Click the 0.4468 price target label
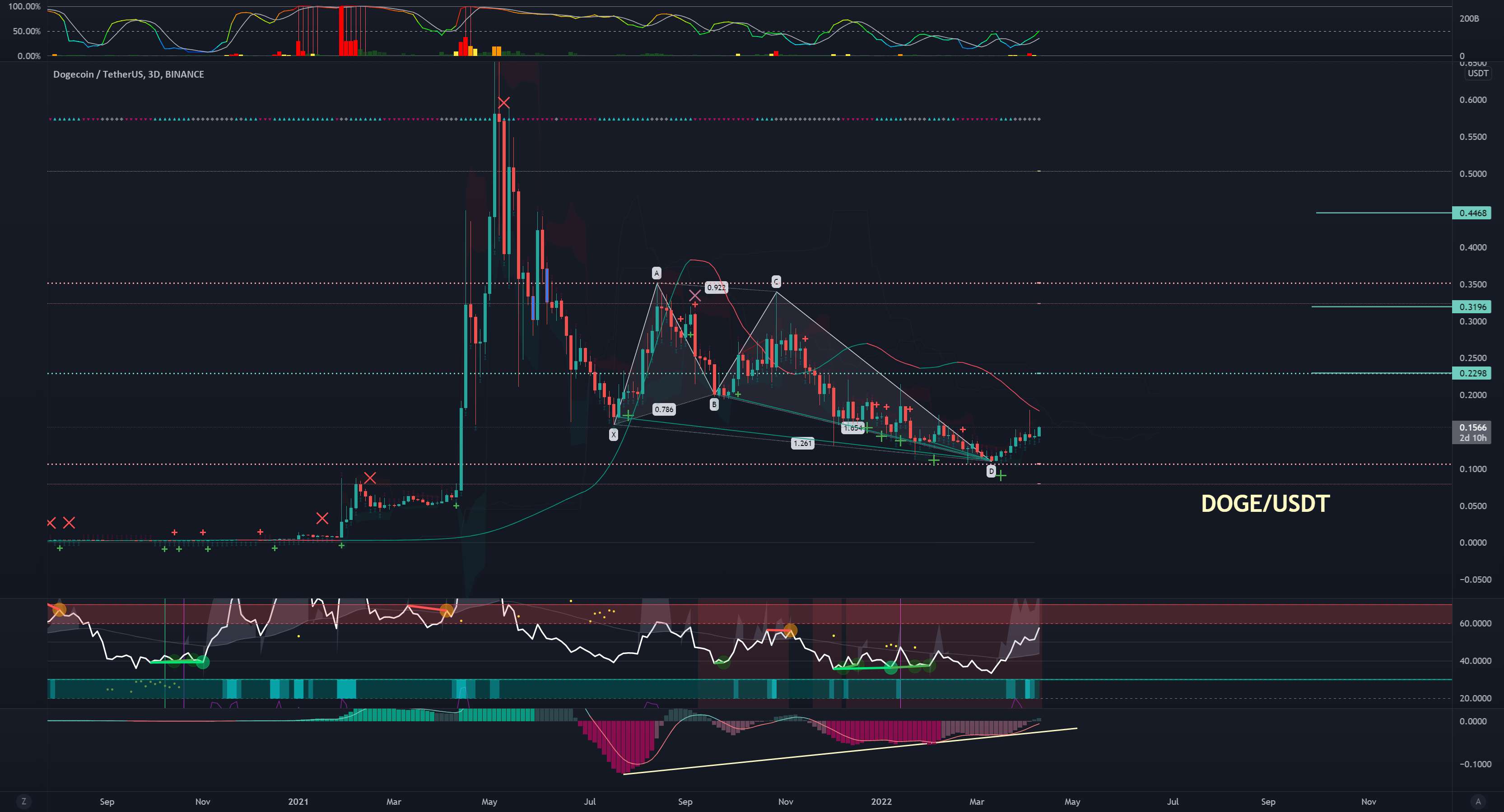The height and width of the screenshot is (812, 1504). pos(1472,213)
